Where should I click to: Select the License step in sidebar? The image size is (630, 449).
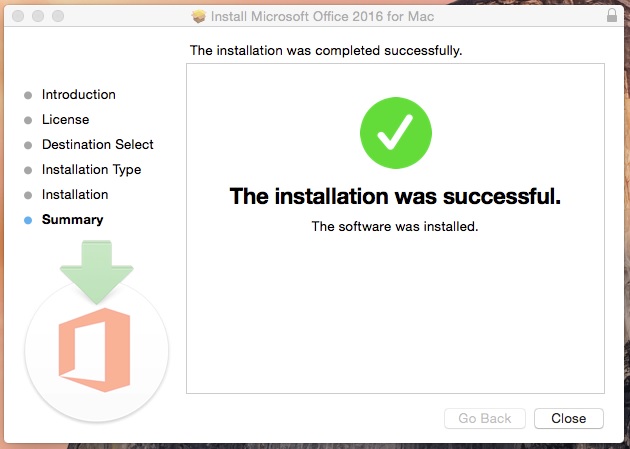click(65, 120)
